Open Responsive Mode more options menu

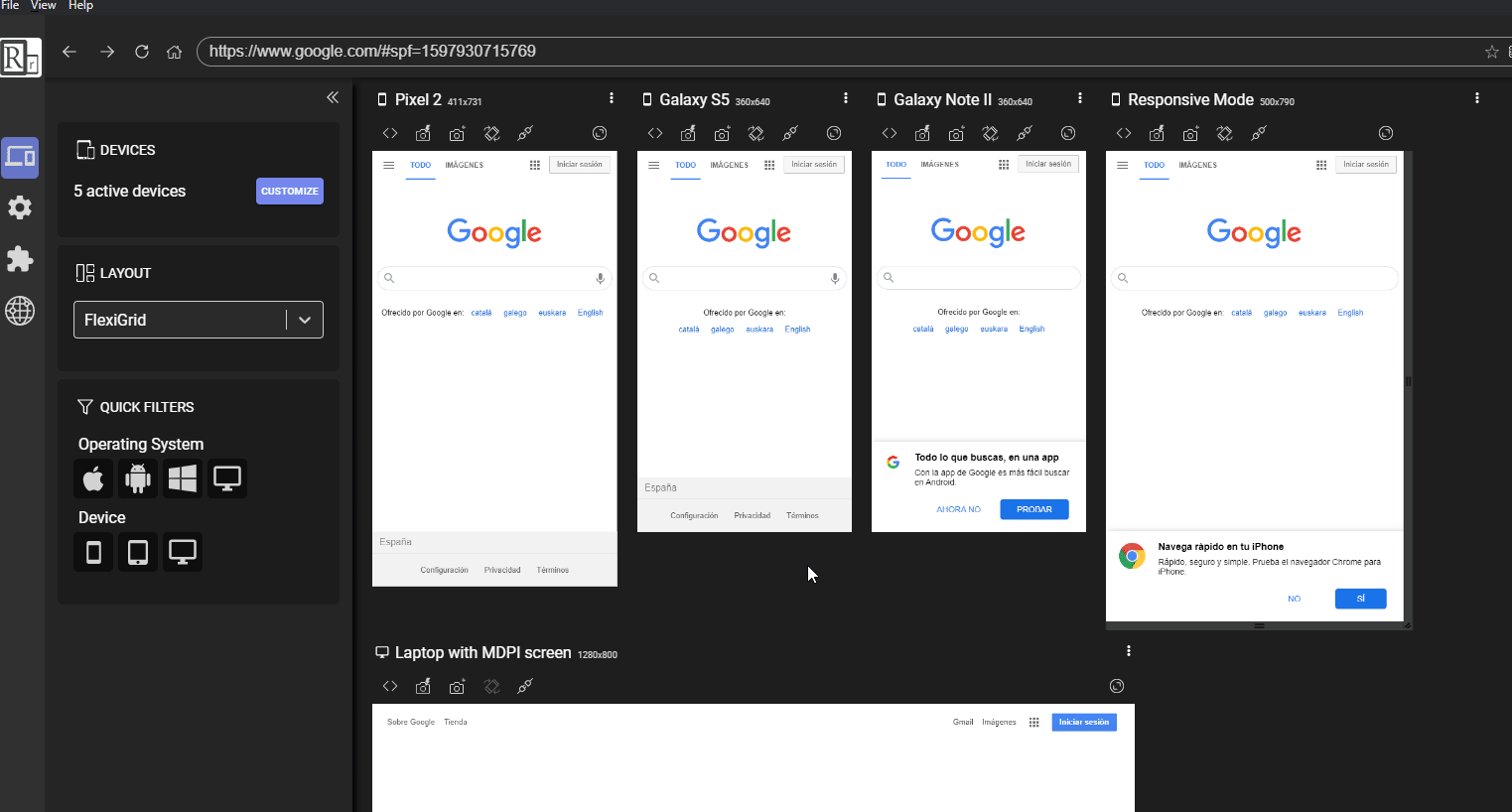point(1477,98)
